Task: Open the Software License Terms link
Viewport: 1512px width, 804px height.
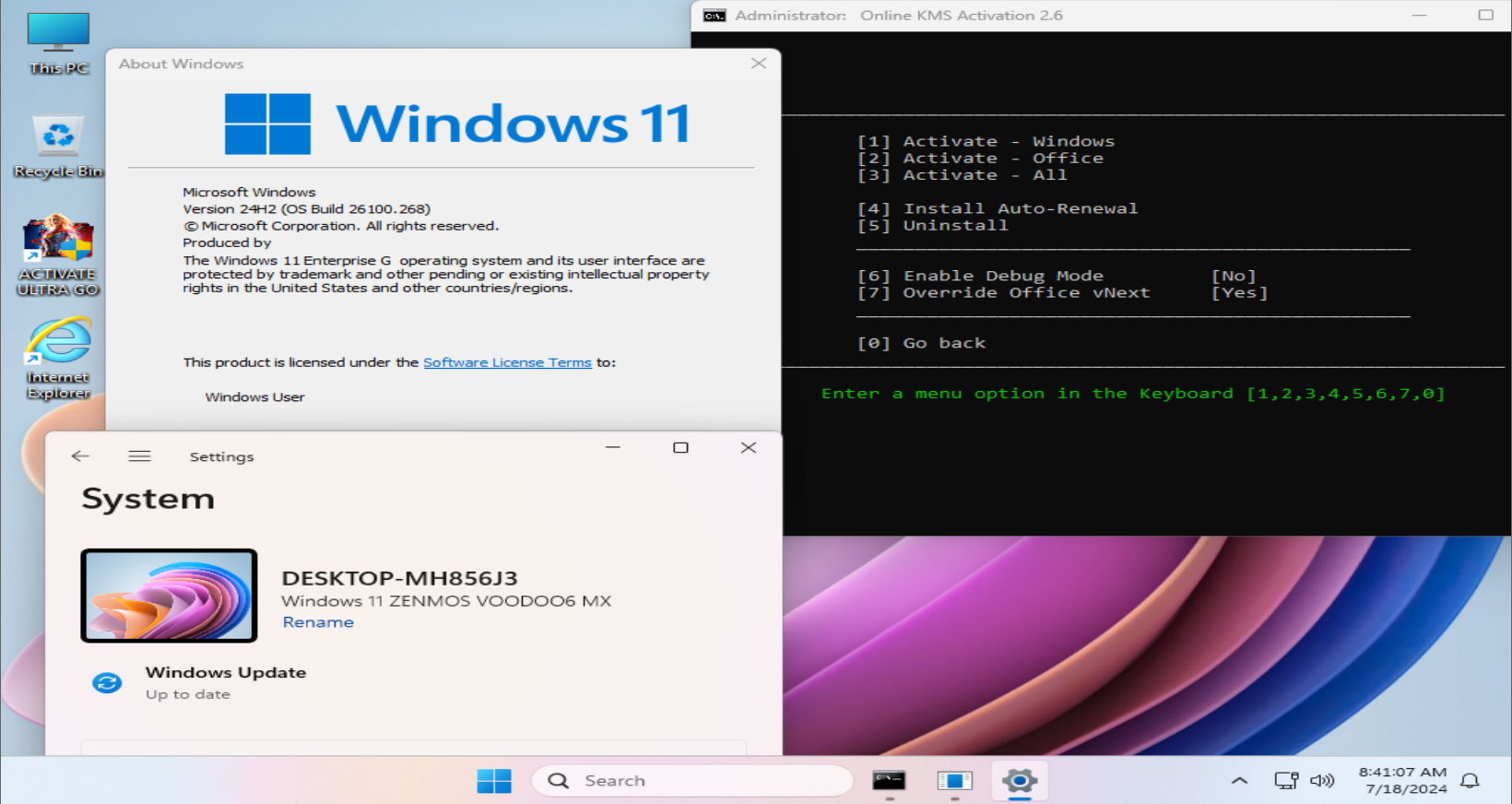Action: [x=507, y=362]
